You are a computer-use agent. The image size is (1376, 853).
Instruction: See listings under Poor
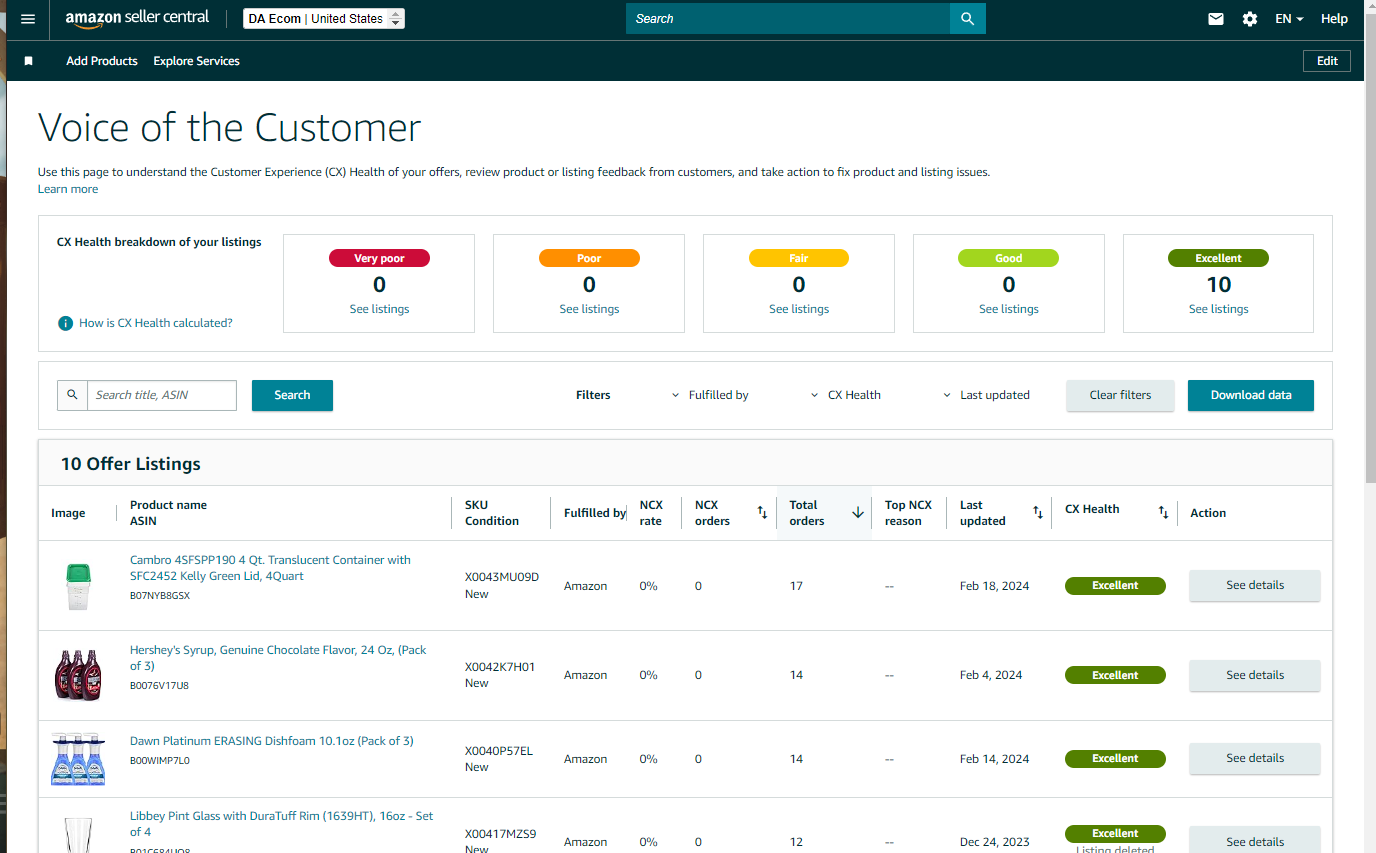click(589, 309)
